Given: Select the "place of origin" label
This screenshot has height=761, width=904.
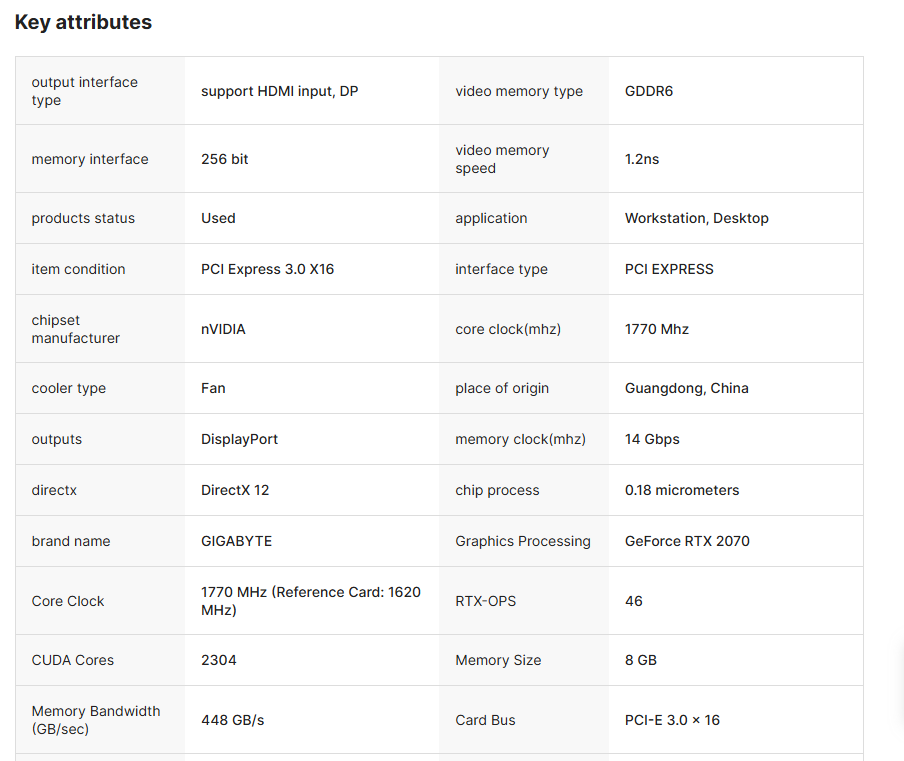Looking at the screenshot, I should [x=502, y=389].
